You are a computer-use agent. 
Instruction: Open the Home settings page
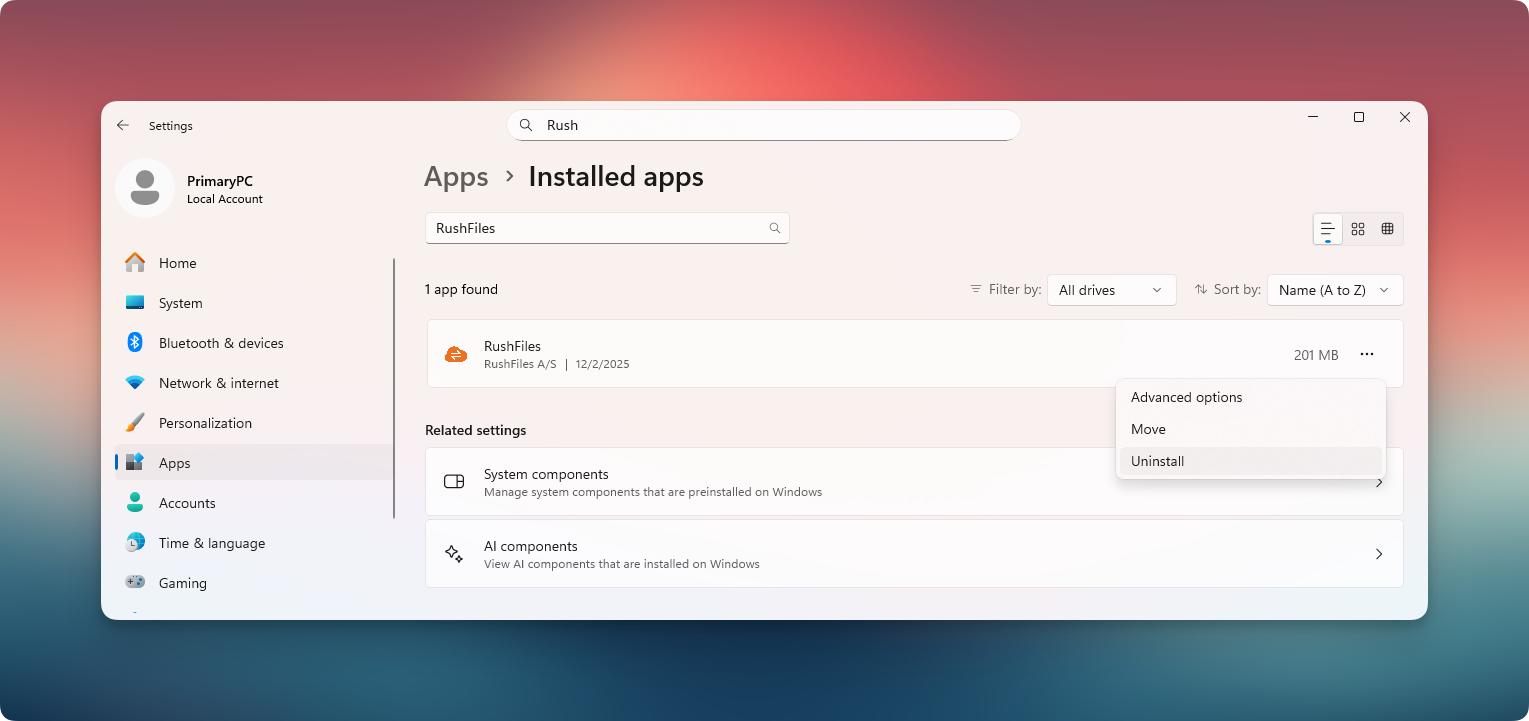[255, 263]
